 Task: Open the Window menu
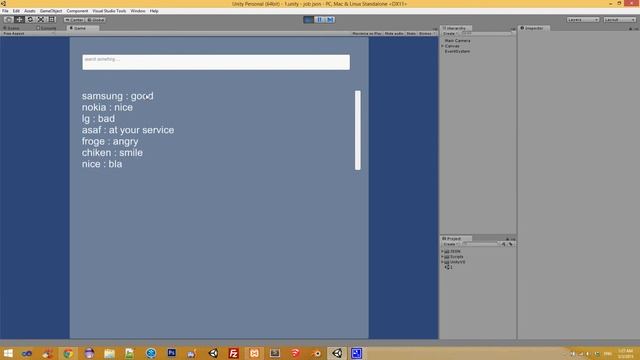tap(138, 11)
